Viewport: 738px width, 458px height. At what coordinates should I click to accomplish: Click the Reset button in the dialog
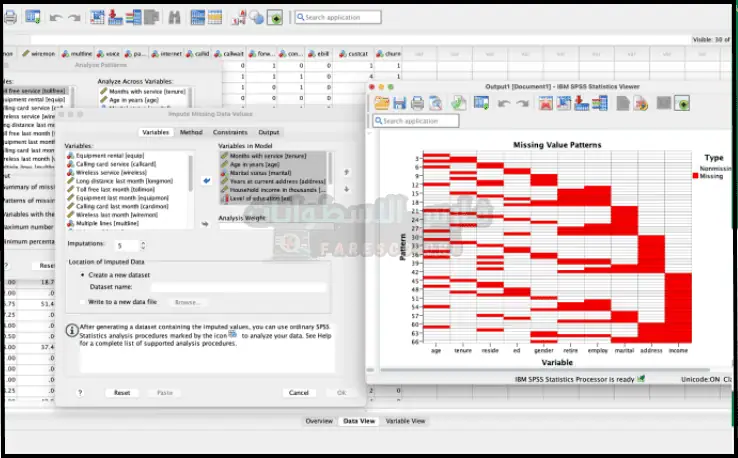122,393
